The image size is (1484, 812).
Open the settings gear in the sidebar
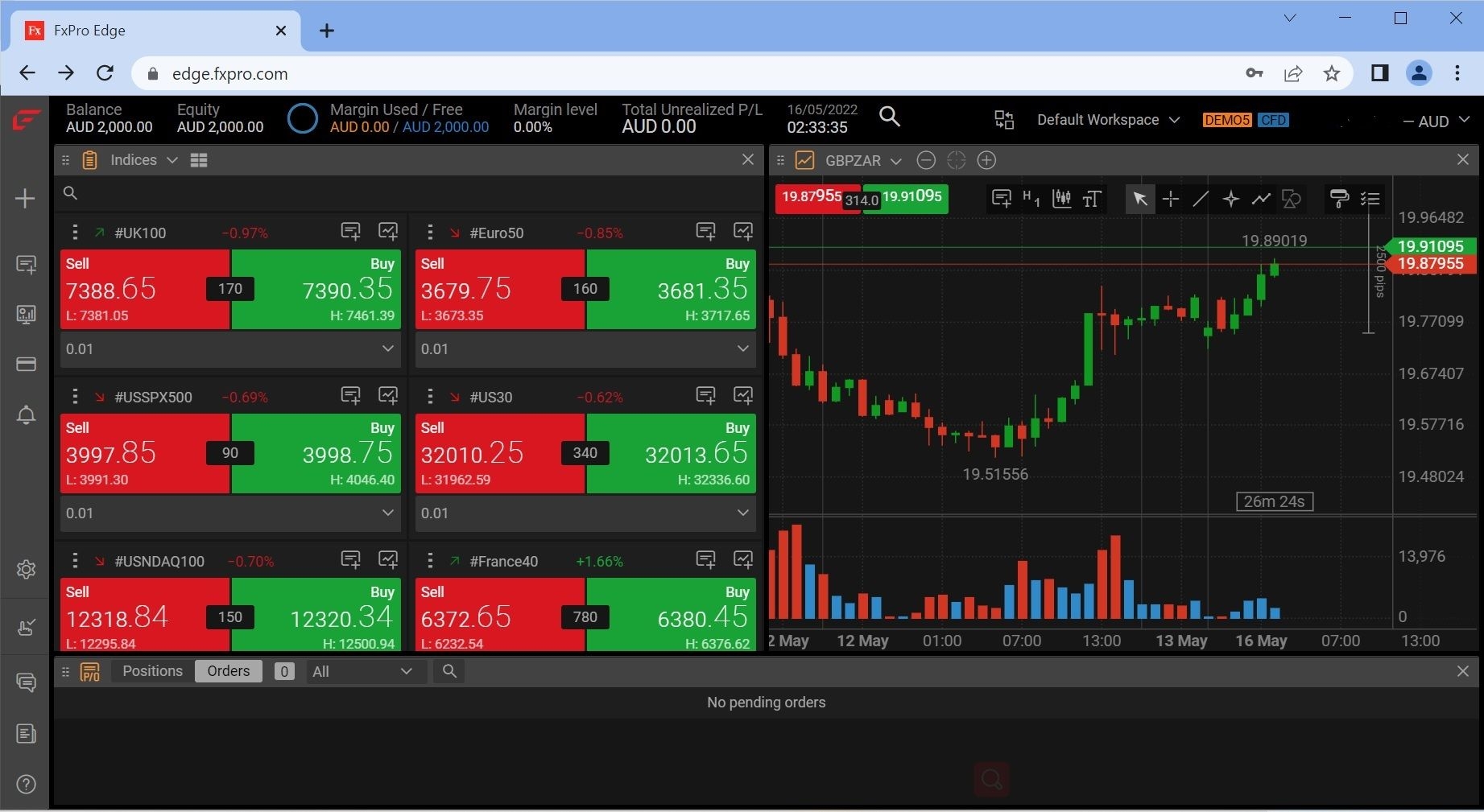pyautogui.click(x=25, y=569)
